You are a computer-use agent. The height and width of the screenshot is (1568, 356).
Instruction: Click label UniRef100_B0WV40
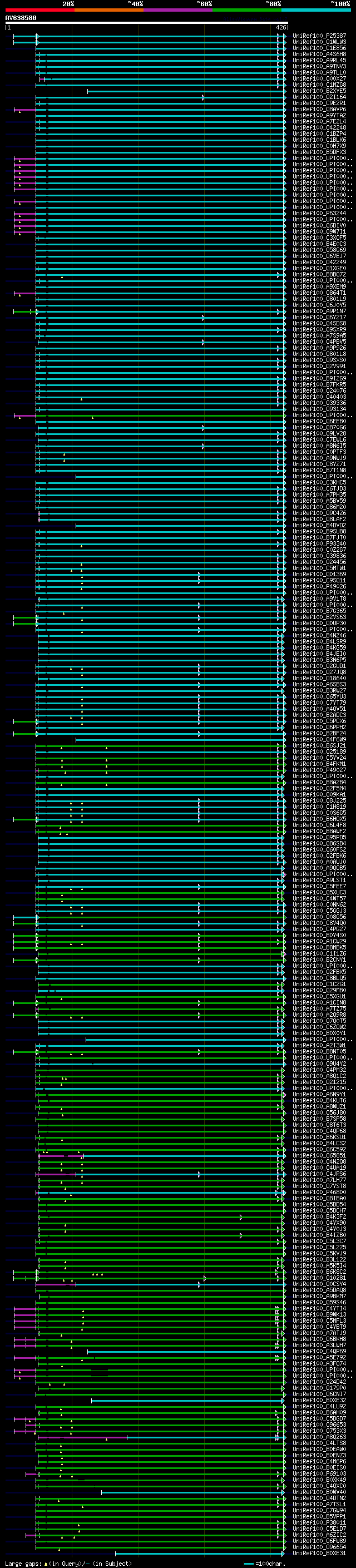pos(319,1491)
